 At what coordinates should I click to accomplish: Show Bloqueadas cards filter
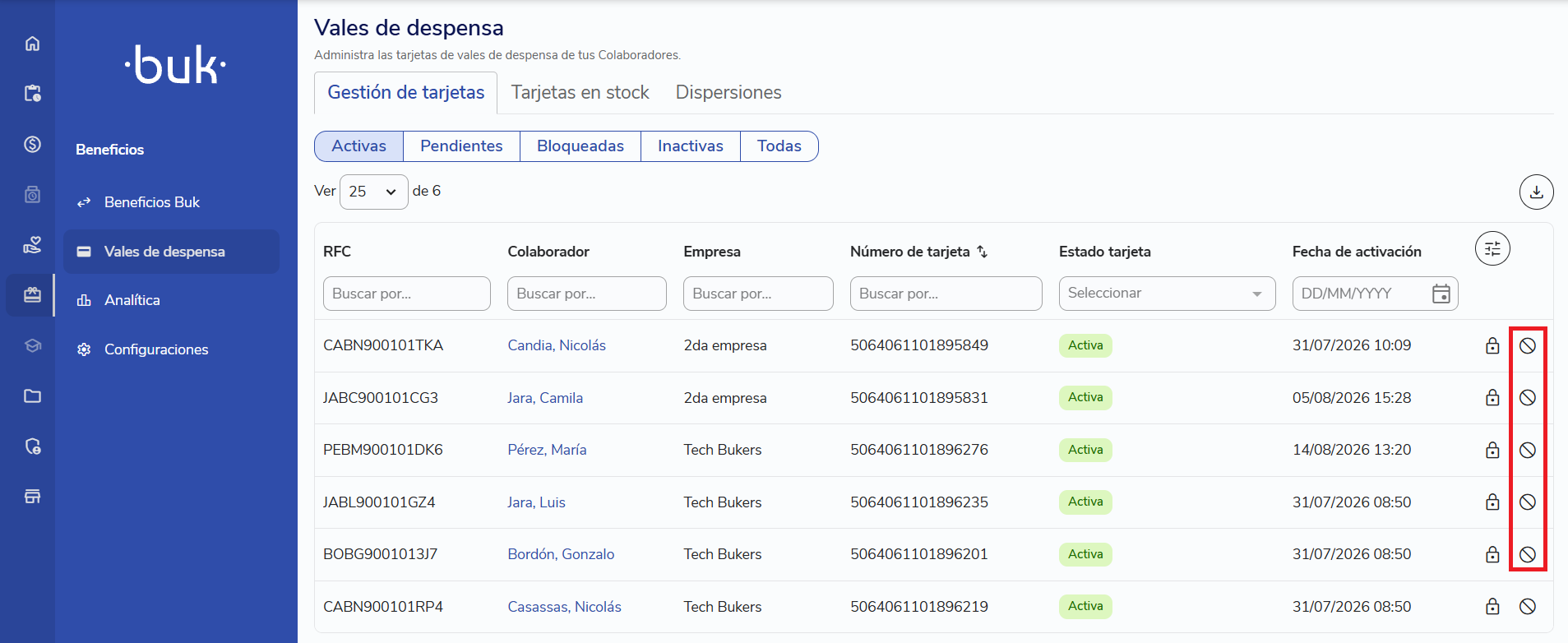[580, 146]
